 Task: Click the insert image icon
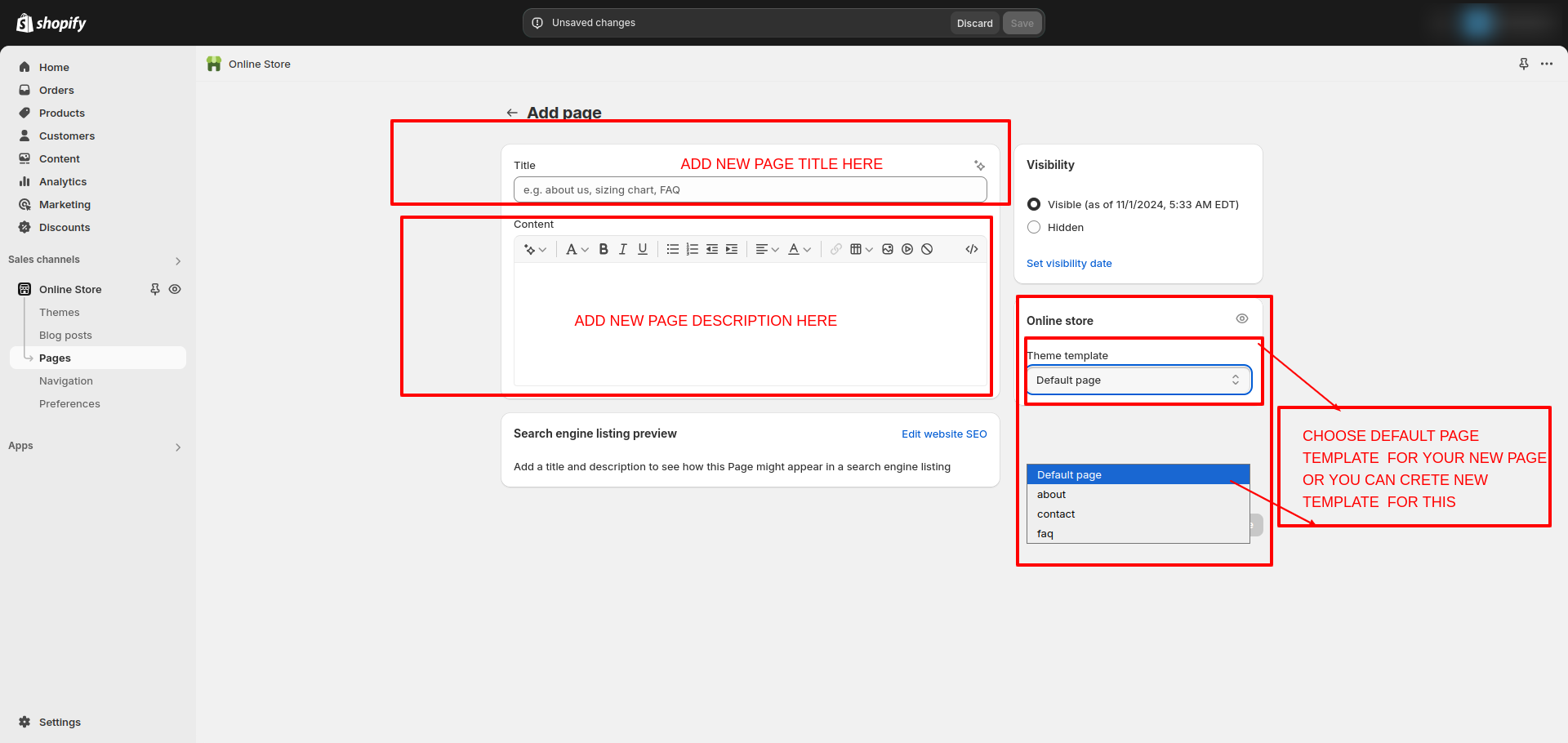[x=888, y=249]
